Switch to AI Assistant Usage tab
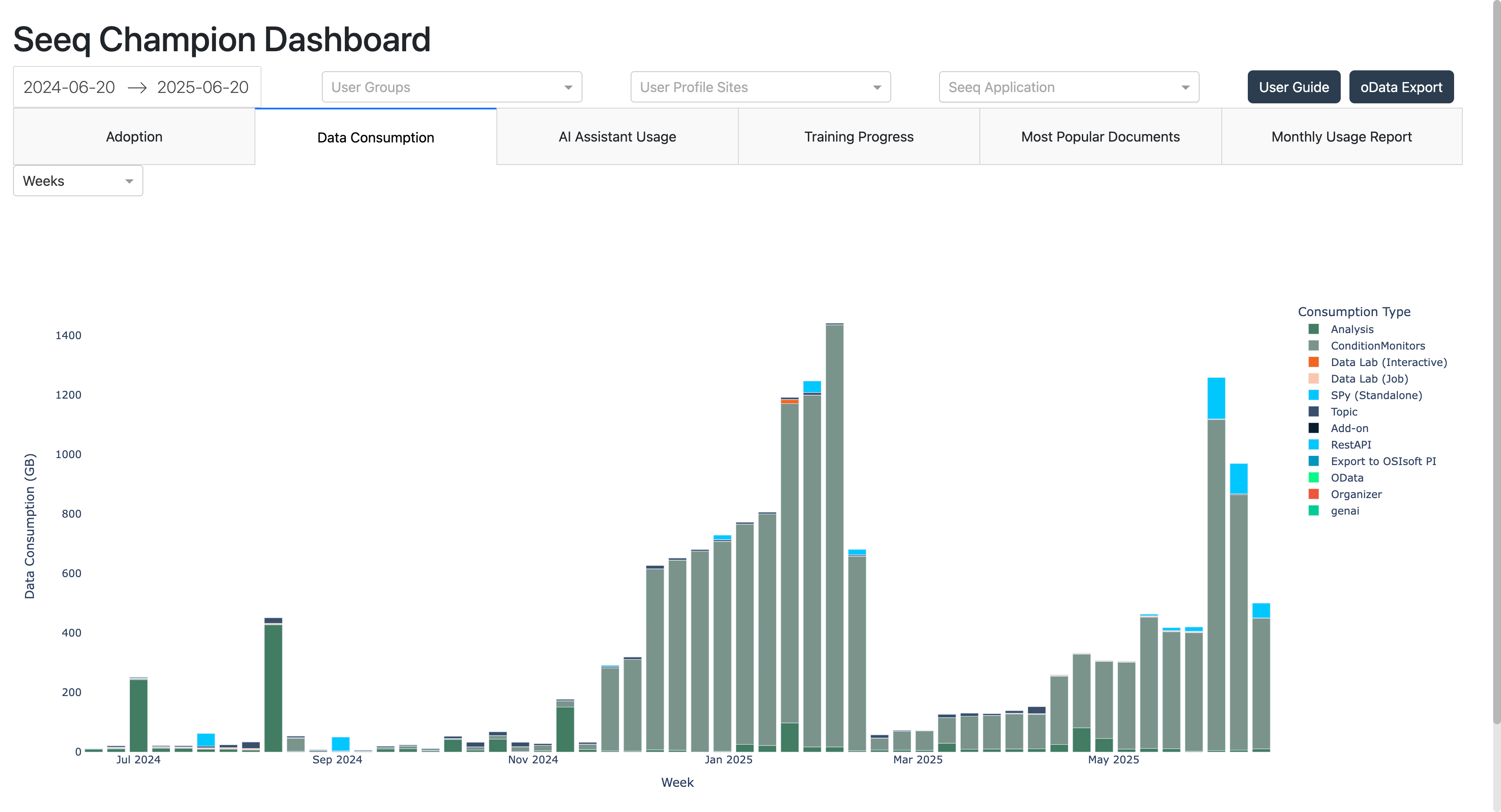The height and width of the screenshot is (812, 1501). 617,137
